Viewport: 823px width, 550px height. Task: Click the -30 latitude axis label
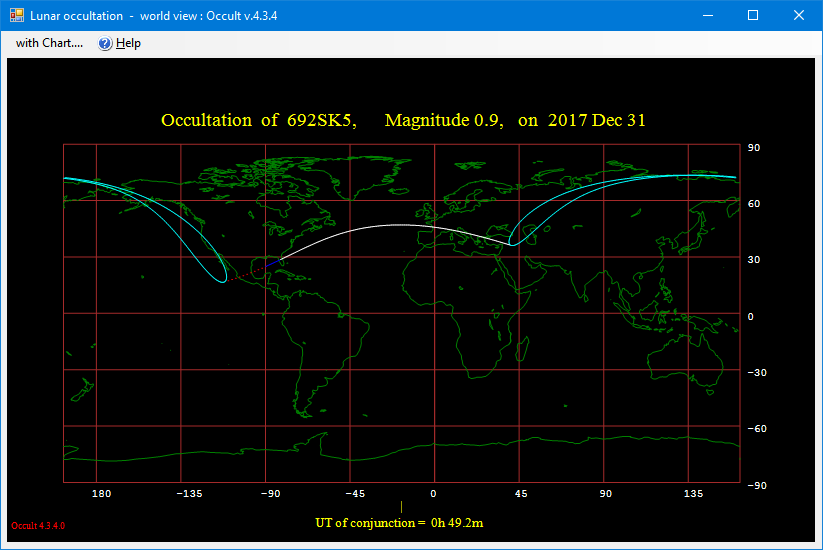[757, 373]
